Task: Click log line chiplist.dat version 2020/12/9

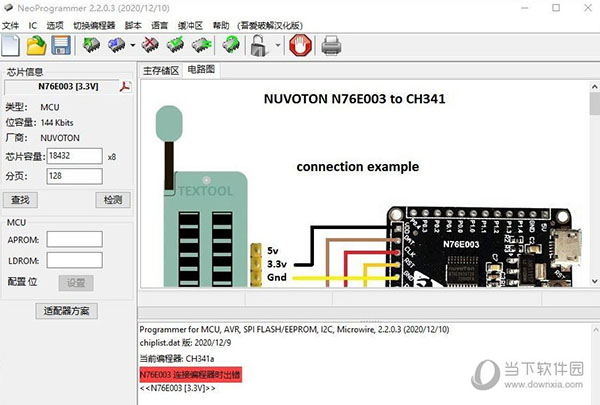Action: click(185, 343)
